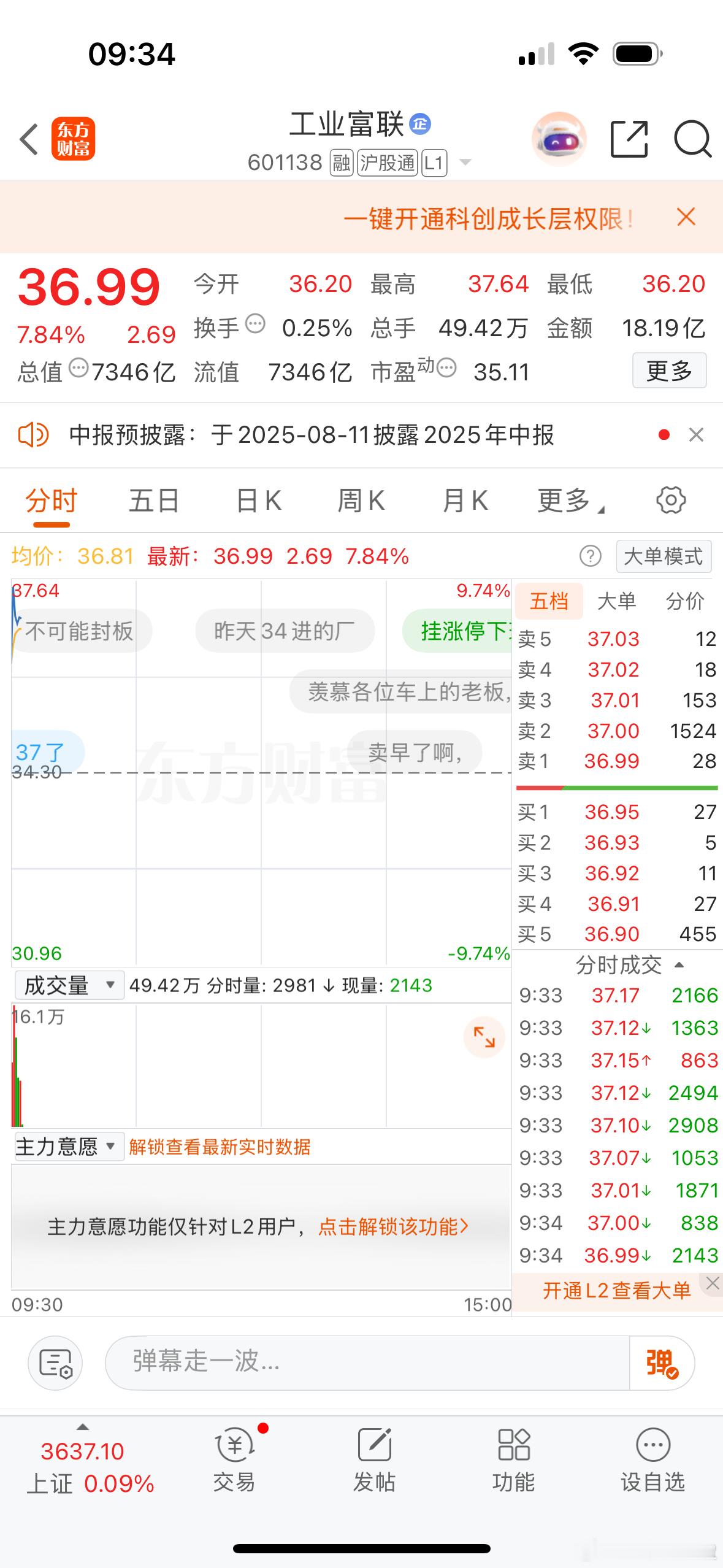Tap the info icon next to 总值
Viewport: 723px width, 1568px height.
click(78, 368)
